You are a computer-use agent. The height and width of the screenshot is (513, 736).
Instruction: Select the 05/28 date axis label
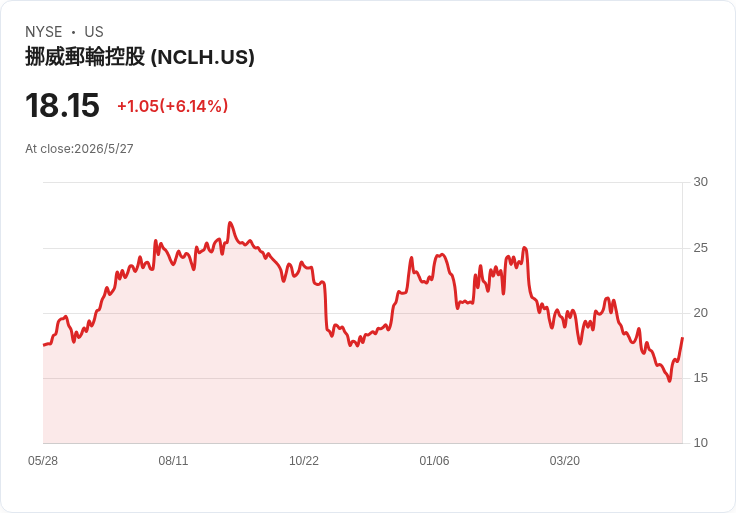coord(43,461)
